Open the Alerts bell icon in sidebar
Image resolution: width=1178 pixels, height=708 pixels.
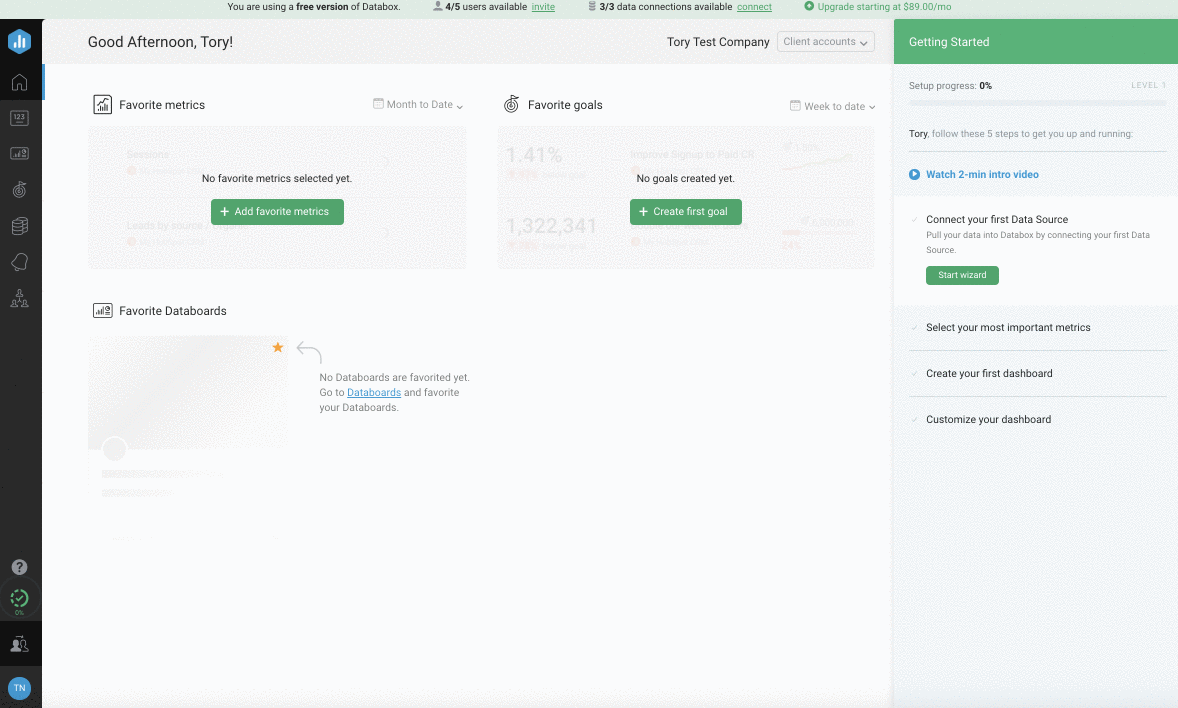click(20, 262)
